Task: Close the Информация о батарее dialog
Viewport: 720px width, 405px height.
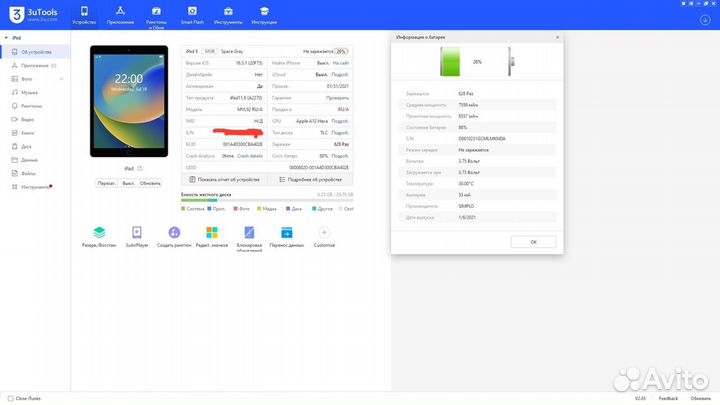Action: [x=557, y=37]
